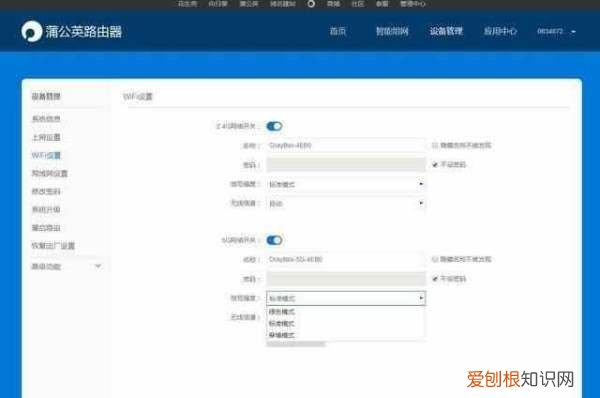
Task: Open 应用中心 in main navigation
Action: click(x=500, y=31)
